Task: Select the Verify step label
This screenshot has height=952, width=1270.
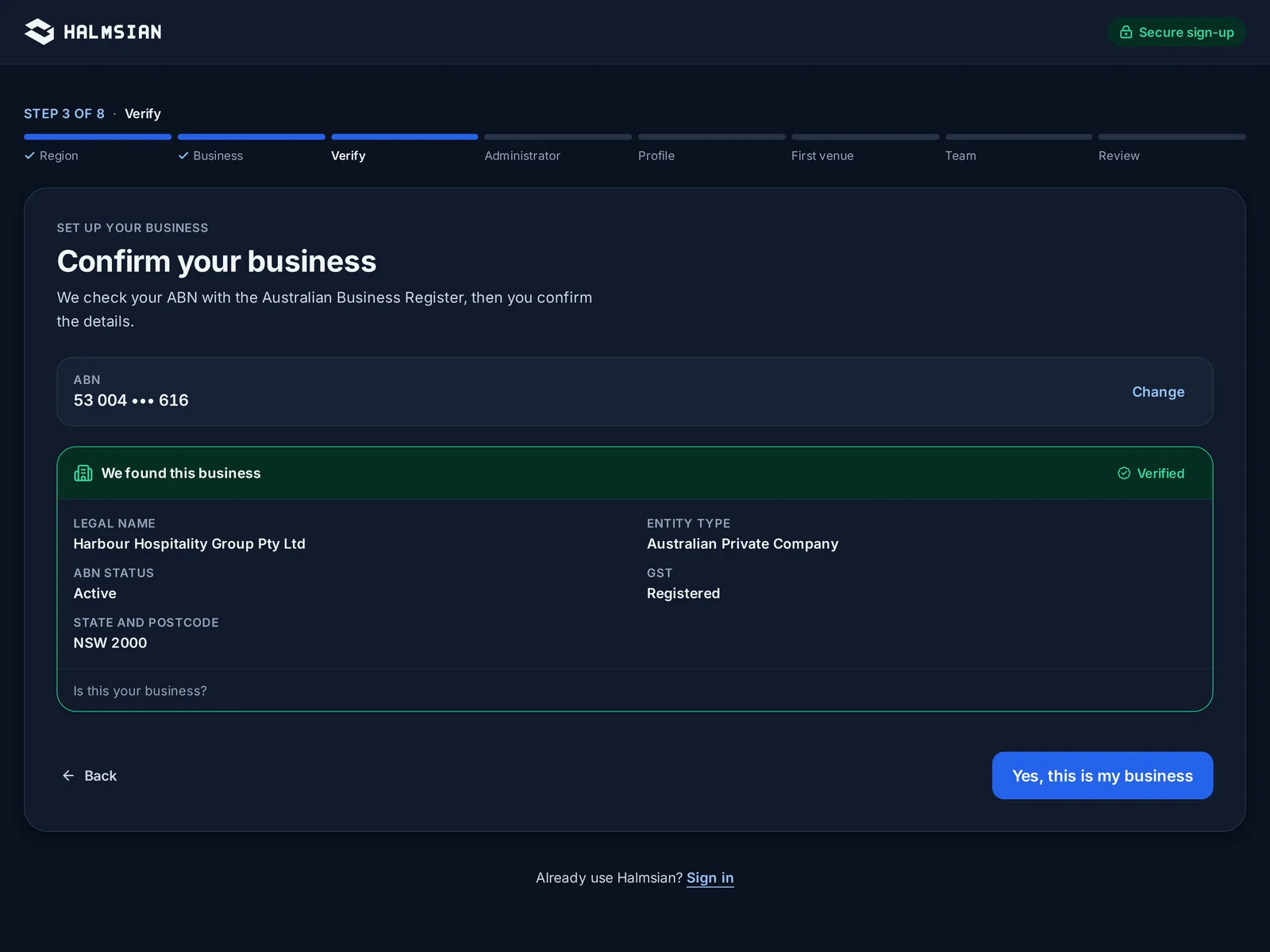Action: point(348,155)
